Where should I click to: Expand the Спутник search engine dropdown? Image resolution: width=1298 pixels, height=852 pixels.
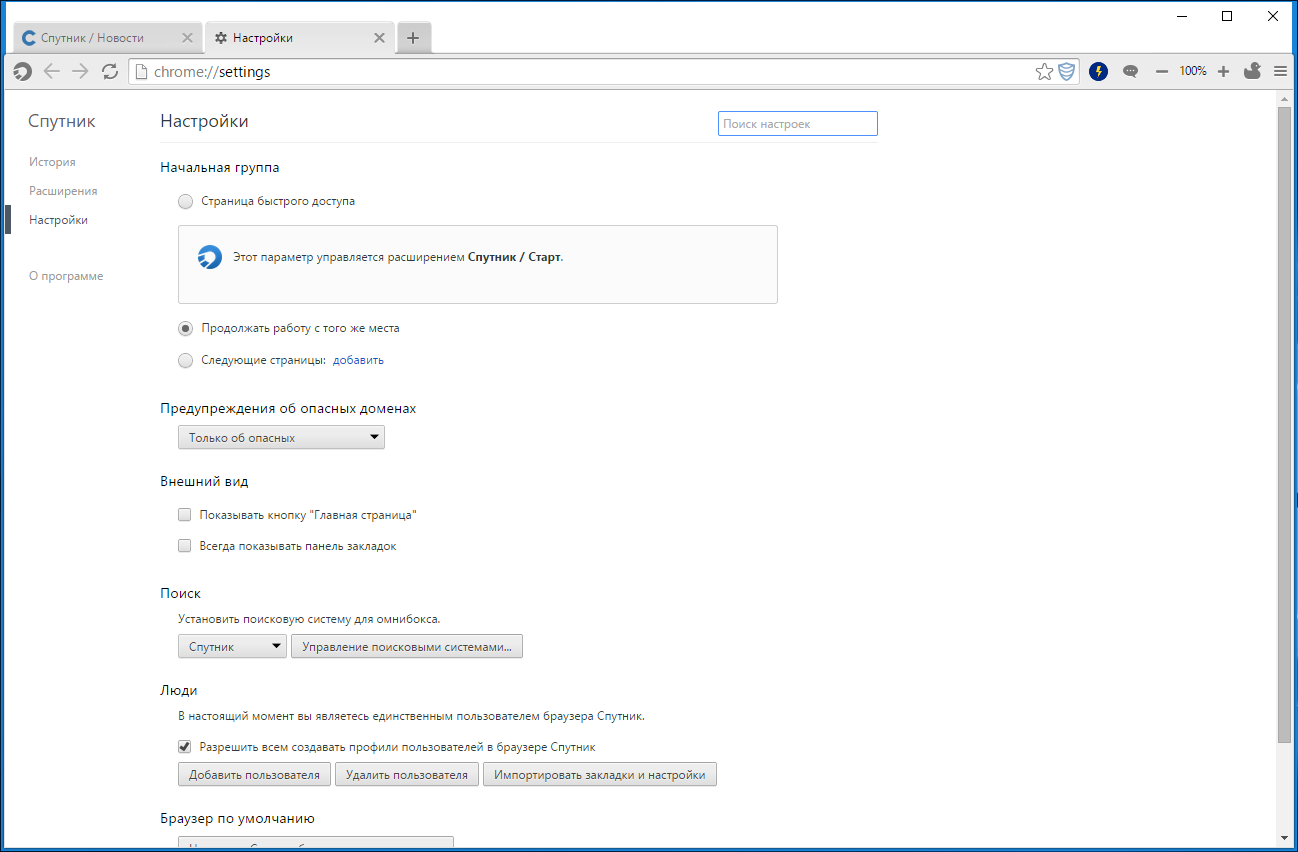click(232, 646)
